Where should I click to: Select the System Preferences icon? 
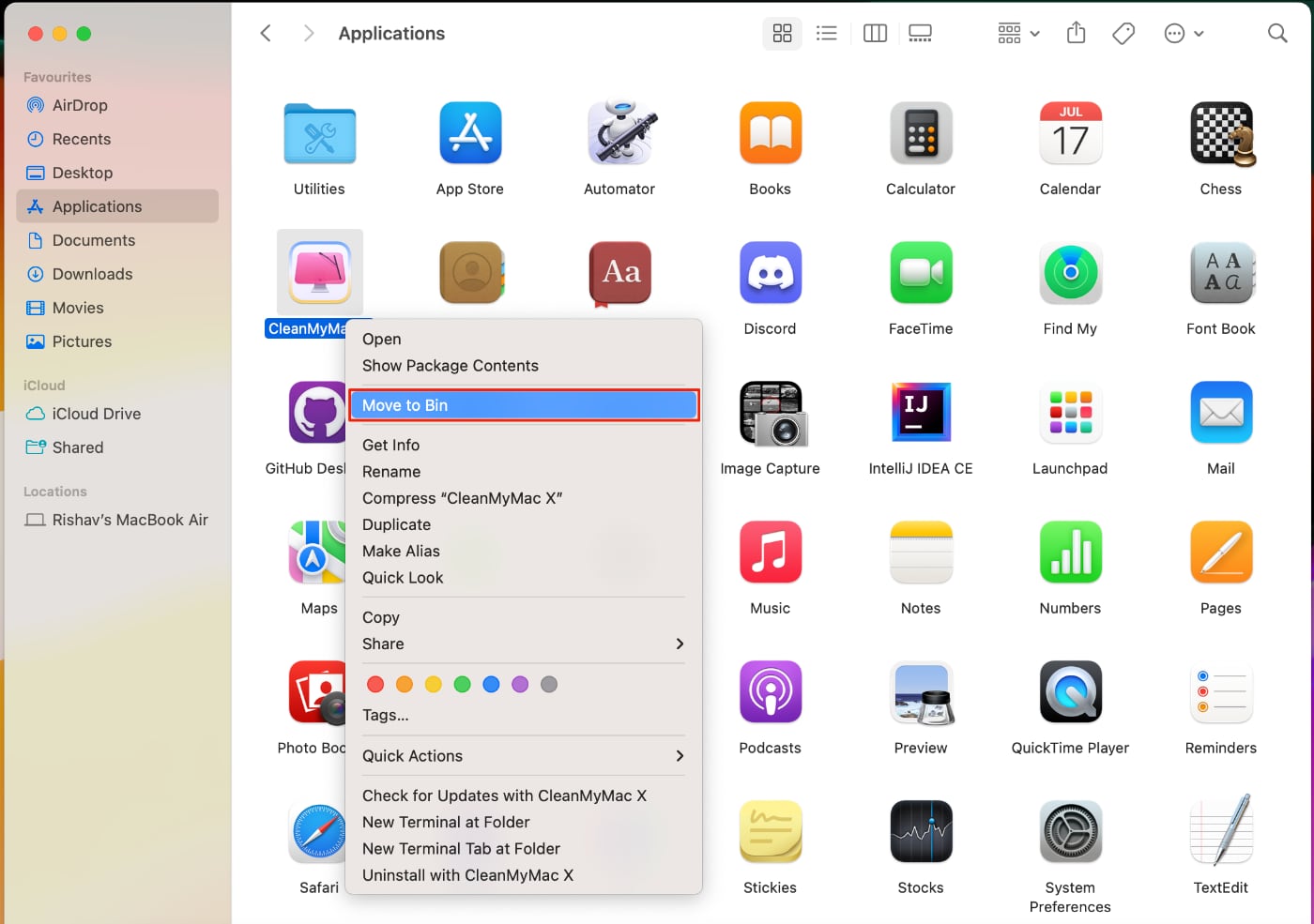click(x=1071, y=832)
